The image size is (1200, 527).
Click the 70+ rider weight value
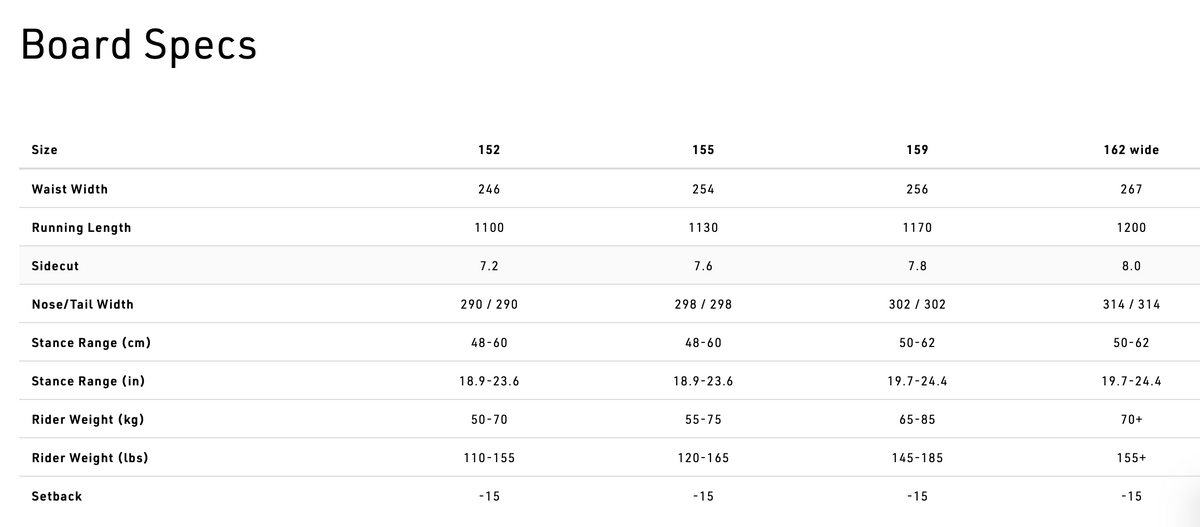click(x=1131, y=419)
